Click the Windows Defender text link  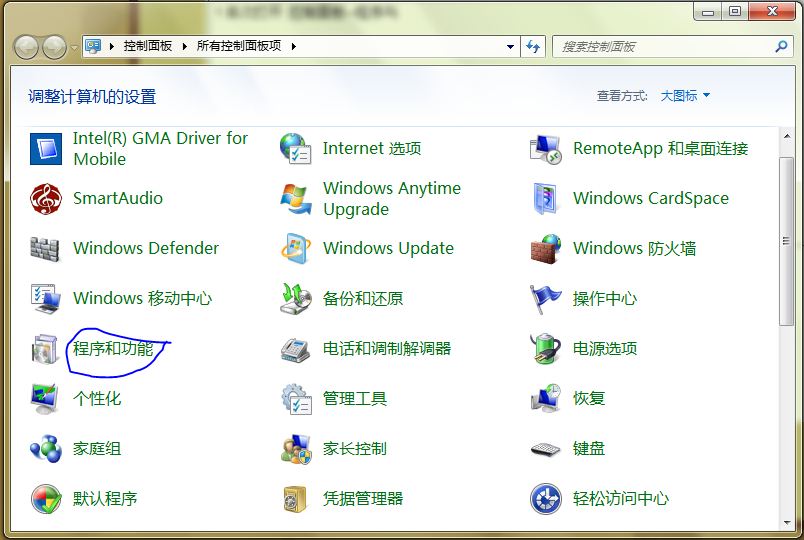146,248
